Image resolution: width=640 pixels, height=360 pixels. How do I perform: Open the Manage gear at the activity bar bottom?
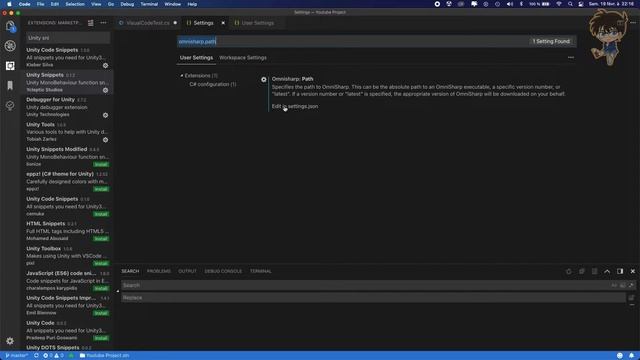pyautogui.click(x=10, y=340)
